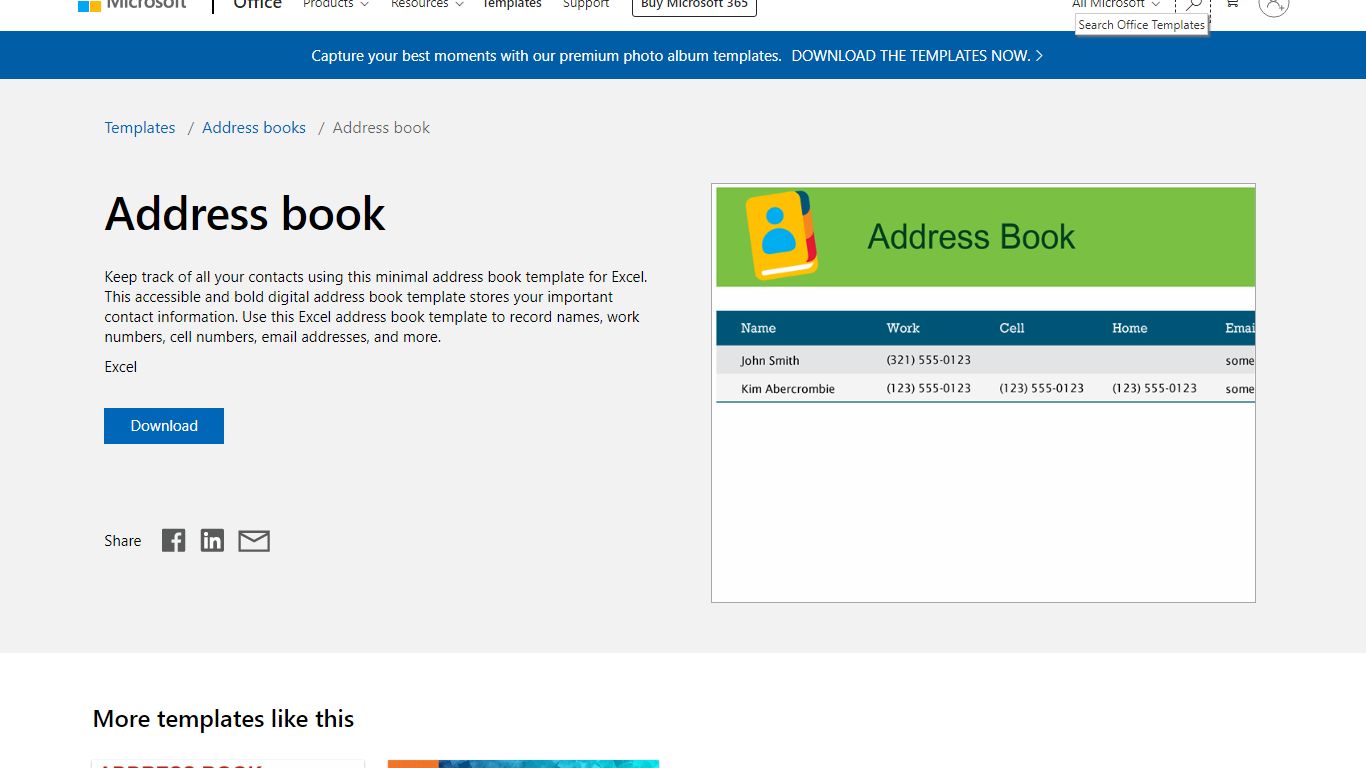Follow the Download the Templates Now banner link
This screenshot has width=1366, height=768.
917,56
